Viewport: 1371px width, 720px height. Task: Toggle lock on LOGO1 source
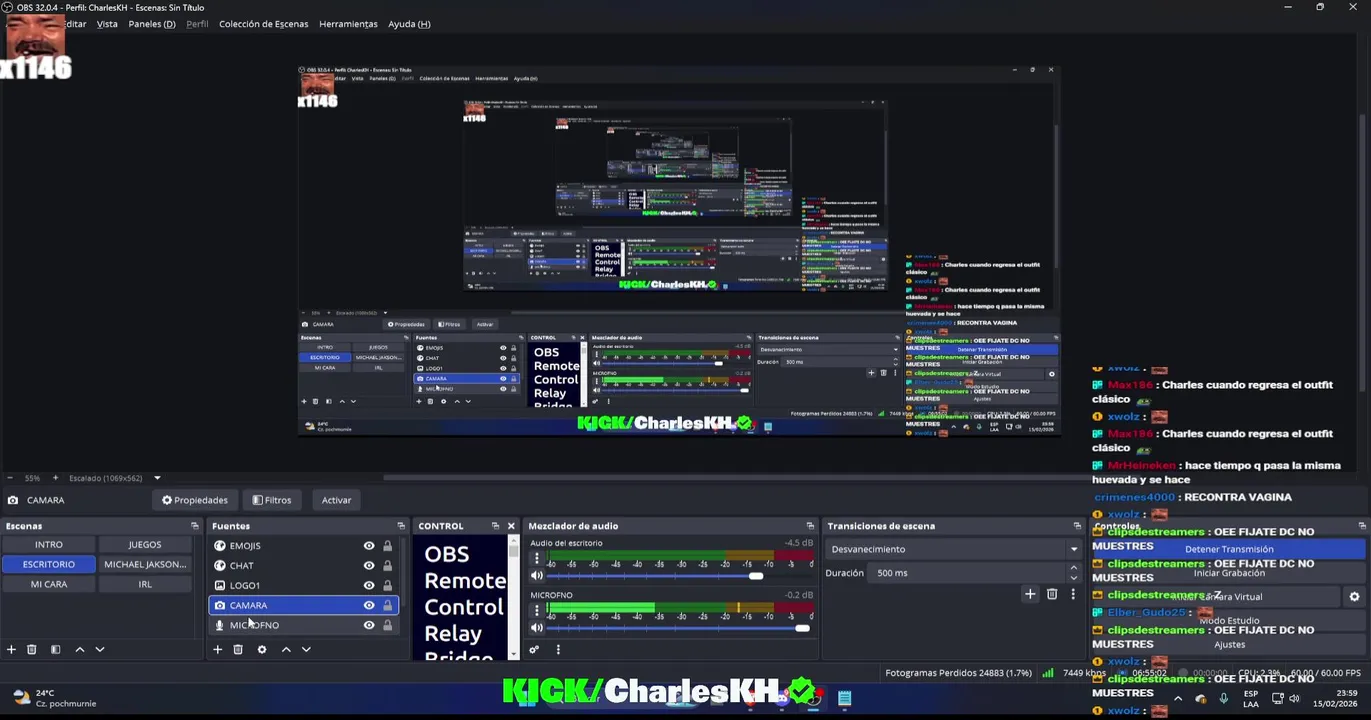click(388, 586)
